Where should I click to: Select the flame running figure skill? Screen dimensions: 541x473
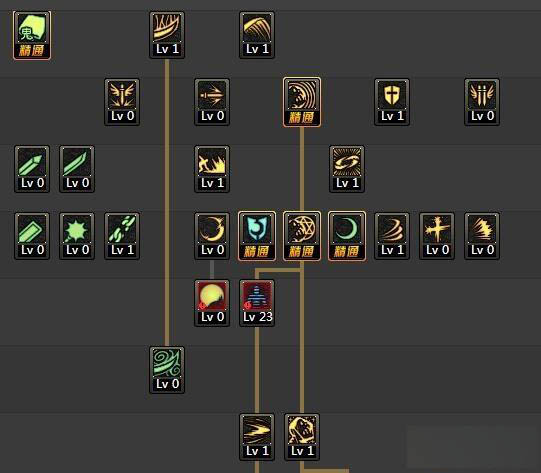[x=212, y=169]
